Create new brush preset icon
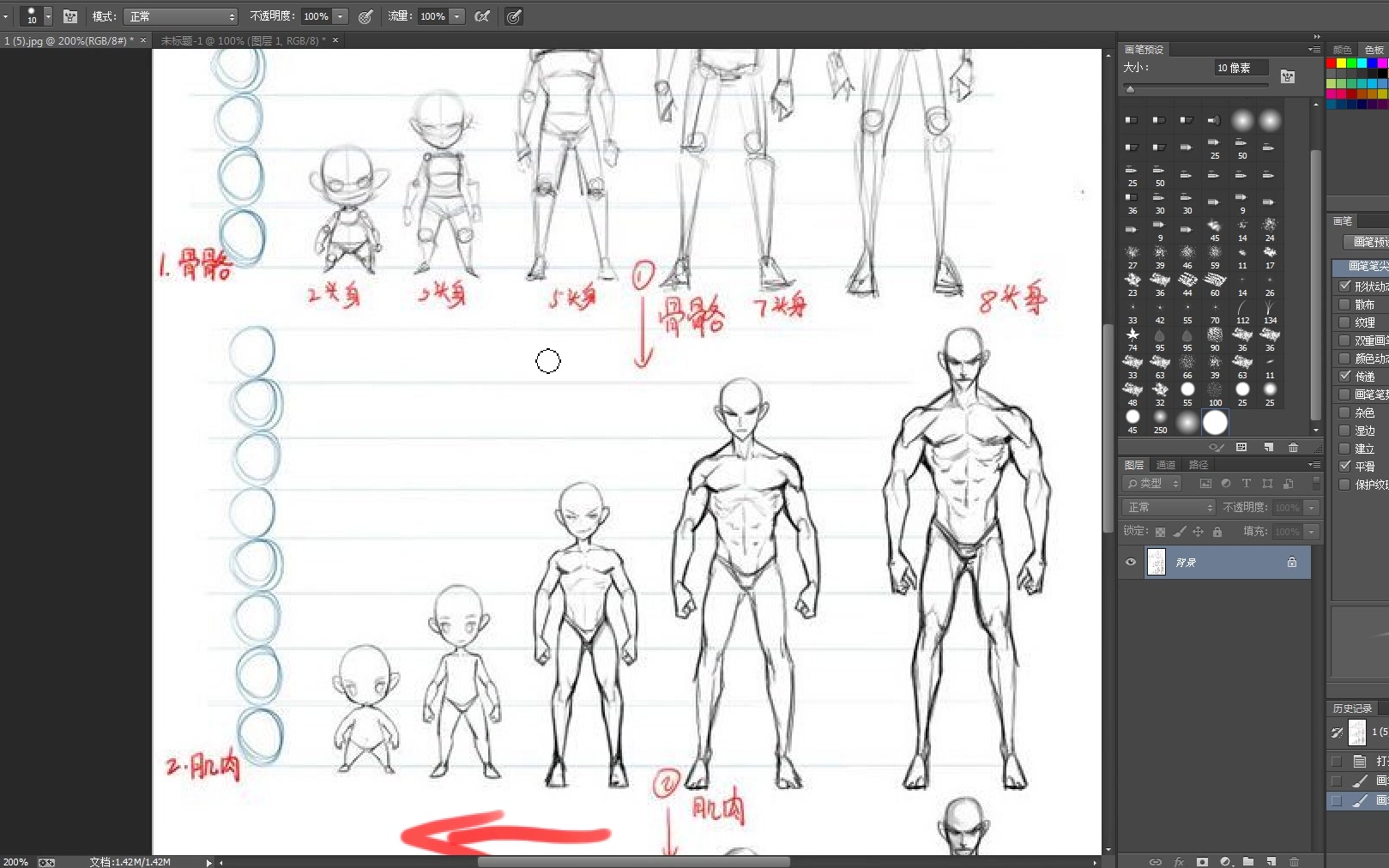Viewport: 1389px width, 868px height. pyautogui.click(x=1268, y=447)
